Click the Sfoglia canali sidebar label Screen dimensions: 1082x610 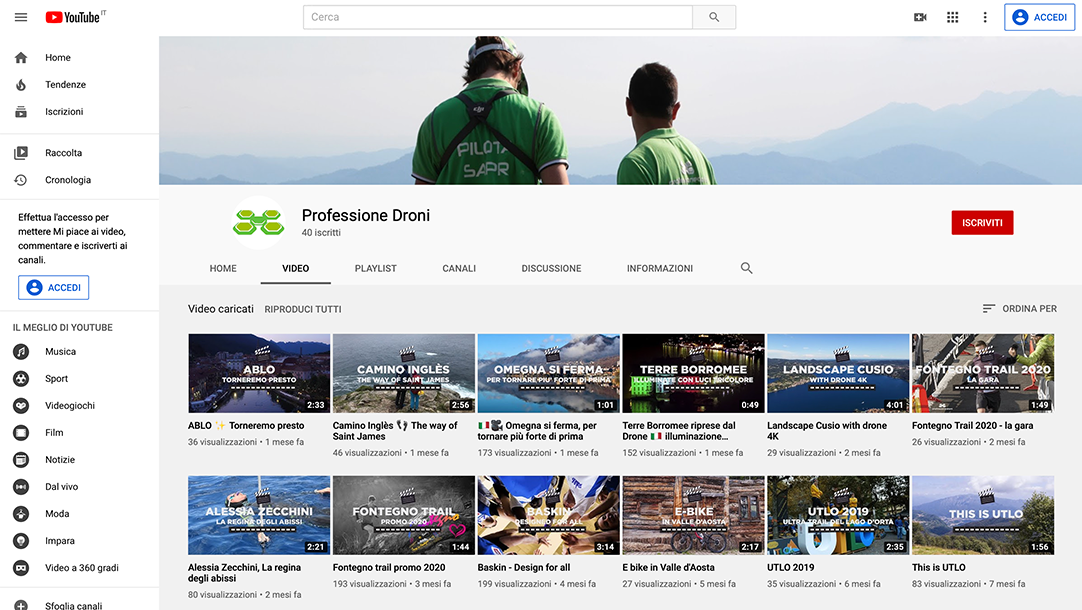coord(73,605)
